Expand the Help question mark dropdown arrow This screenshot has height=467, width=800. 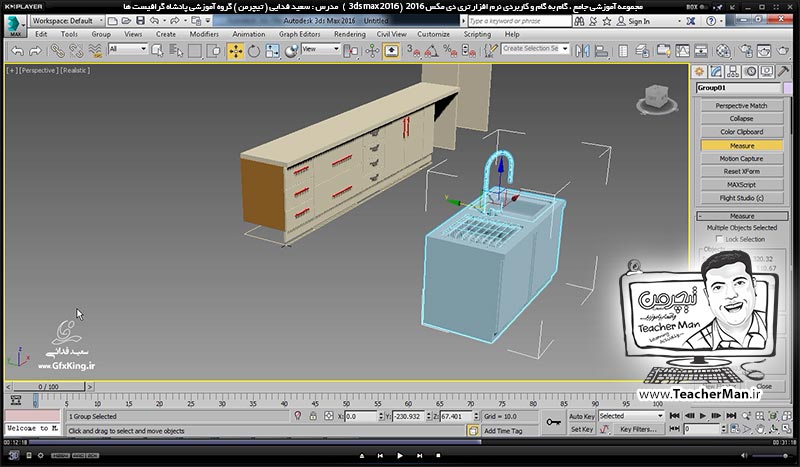click(x=722, y=21)
